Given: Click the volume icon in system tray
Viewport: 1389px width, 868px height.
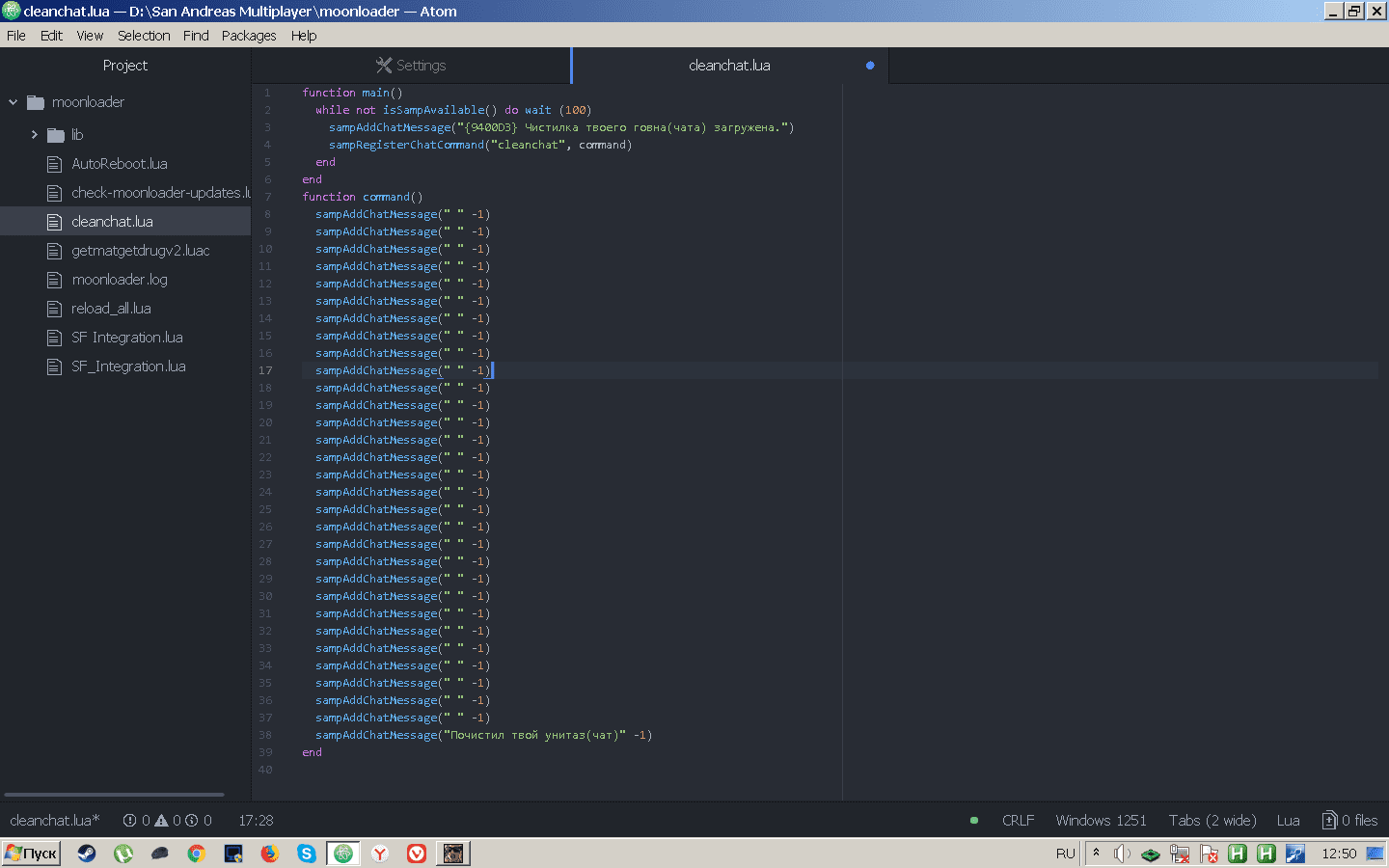Looking at the screenshot, I should click(x=1121, y=854).
